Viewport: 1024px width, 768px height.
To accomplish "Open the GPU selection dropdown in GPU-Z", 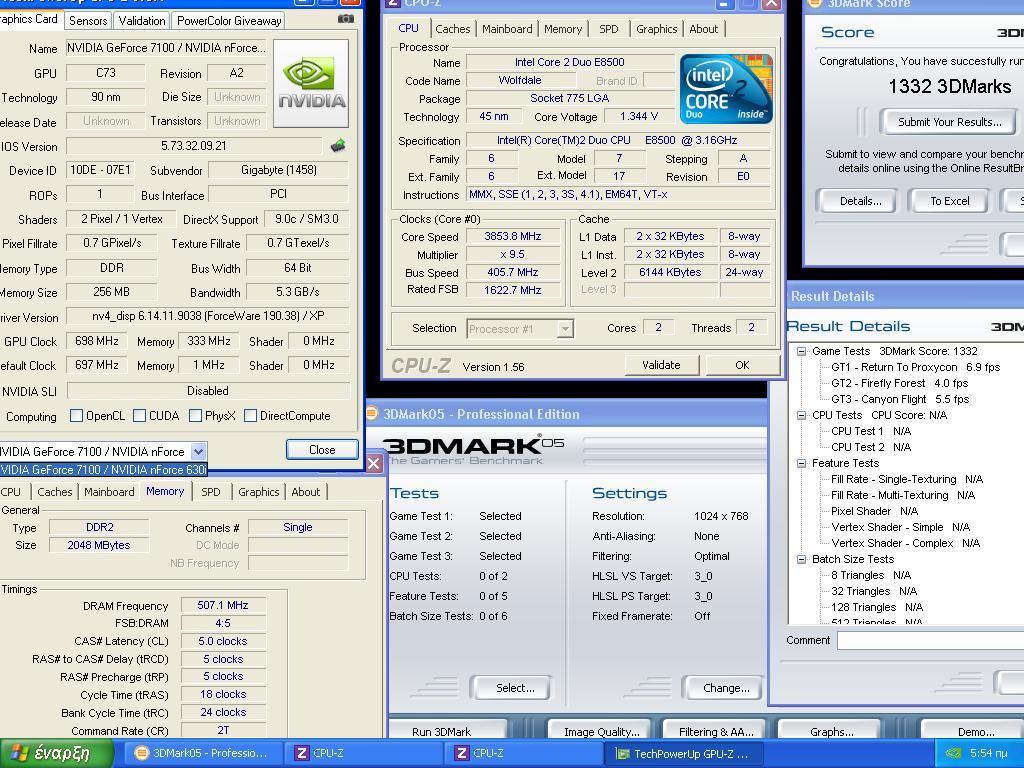I will [x=199, y=451].
